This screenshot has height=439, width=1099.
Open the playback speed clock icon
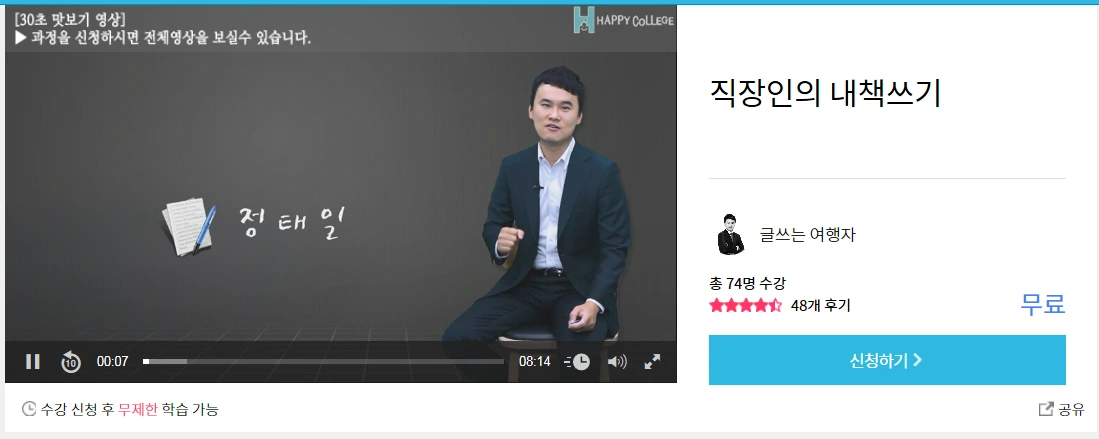578,362
